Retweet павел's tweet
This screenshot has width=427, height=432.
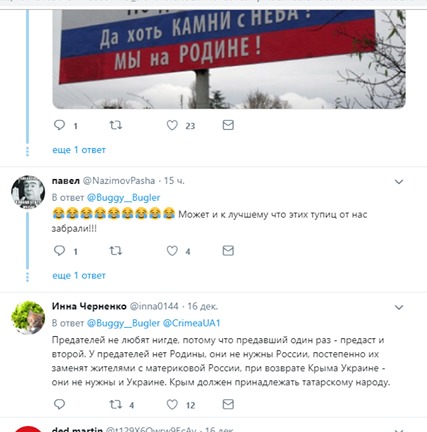click(116, 250)
